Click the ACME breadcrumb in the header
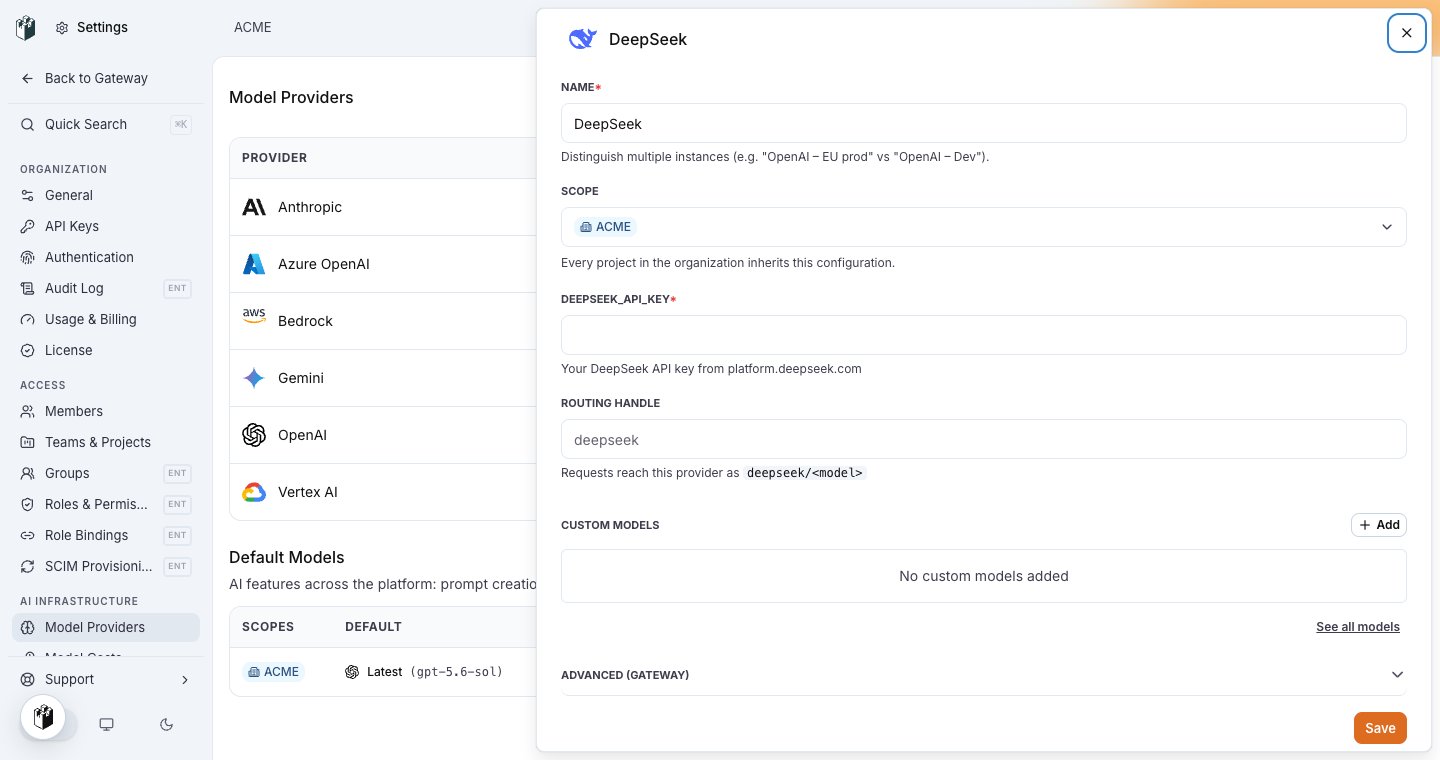 click(253, 27)
